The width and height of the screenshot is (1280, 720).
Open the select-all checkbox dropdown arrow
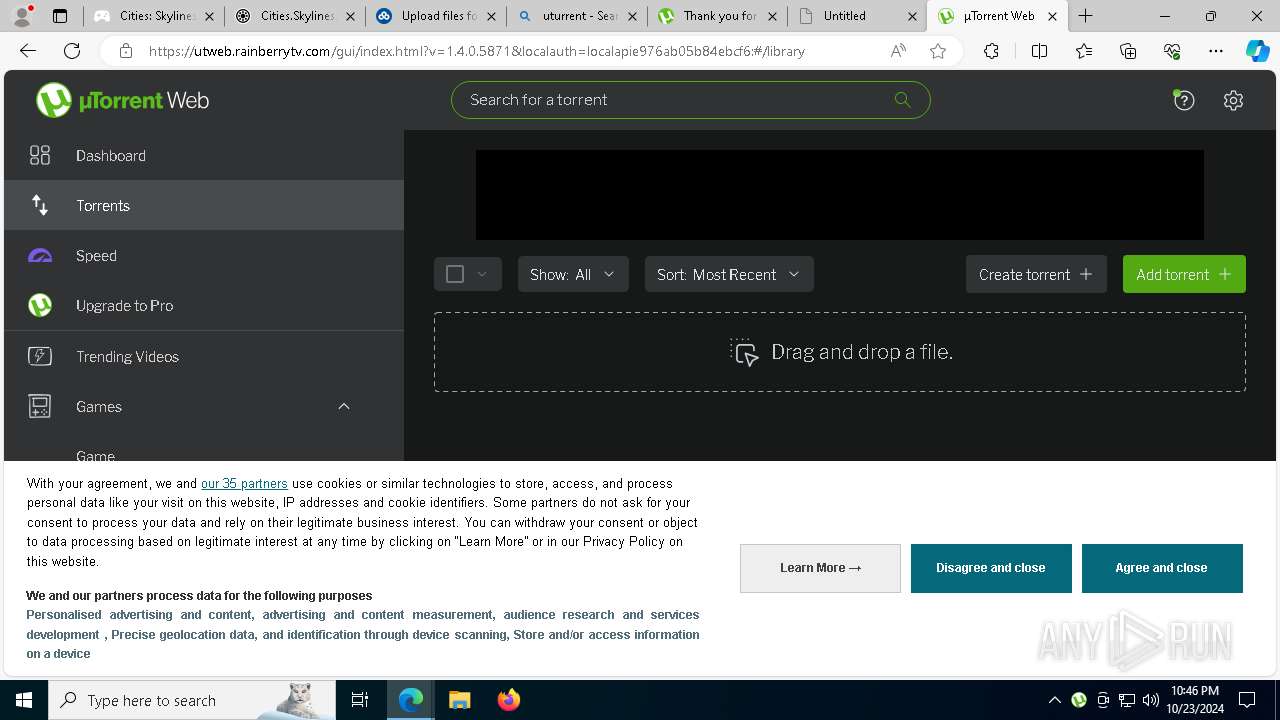pos(482,274)
